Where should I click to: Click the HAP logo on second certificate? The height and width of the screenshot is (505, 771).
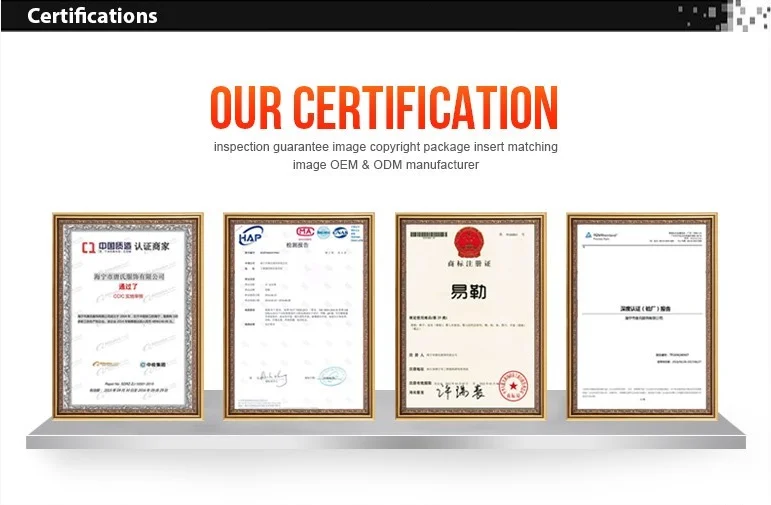point(251,236)
